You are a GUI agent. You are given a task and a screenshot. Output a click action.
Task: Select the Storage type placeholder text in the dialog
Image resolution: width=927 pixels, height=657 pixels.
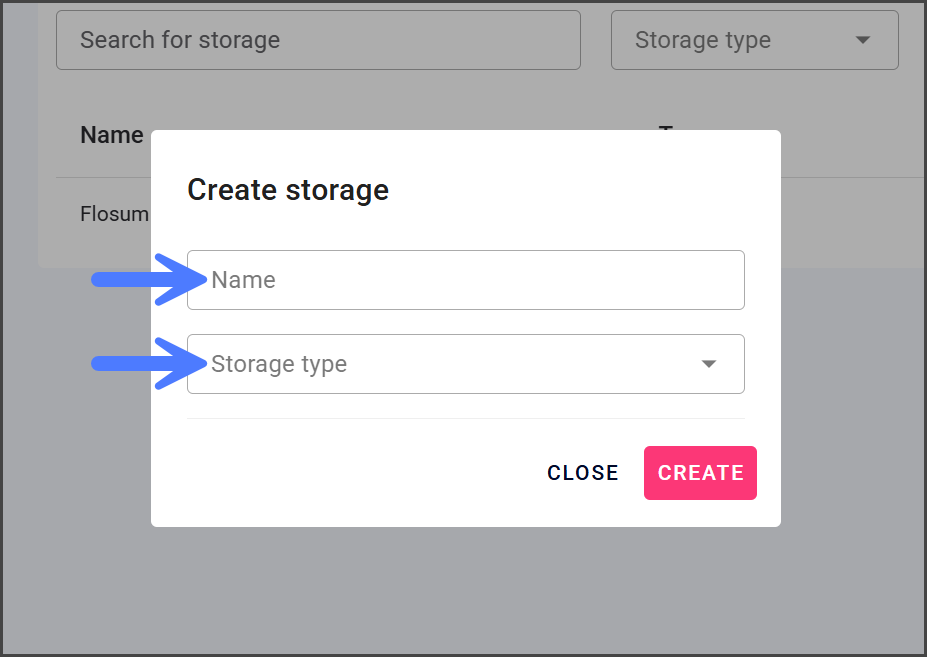click(x=279, y=364)
